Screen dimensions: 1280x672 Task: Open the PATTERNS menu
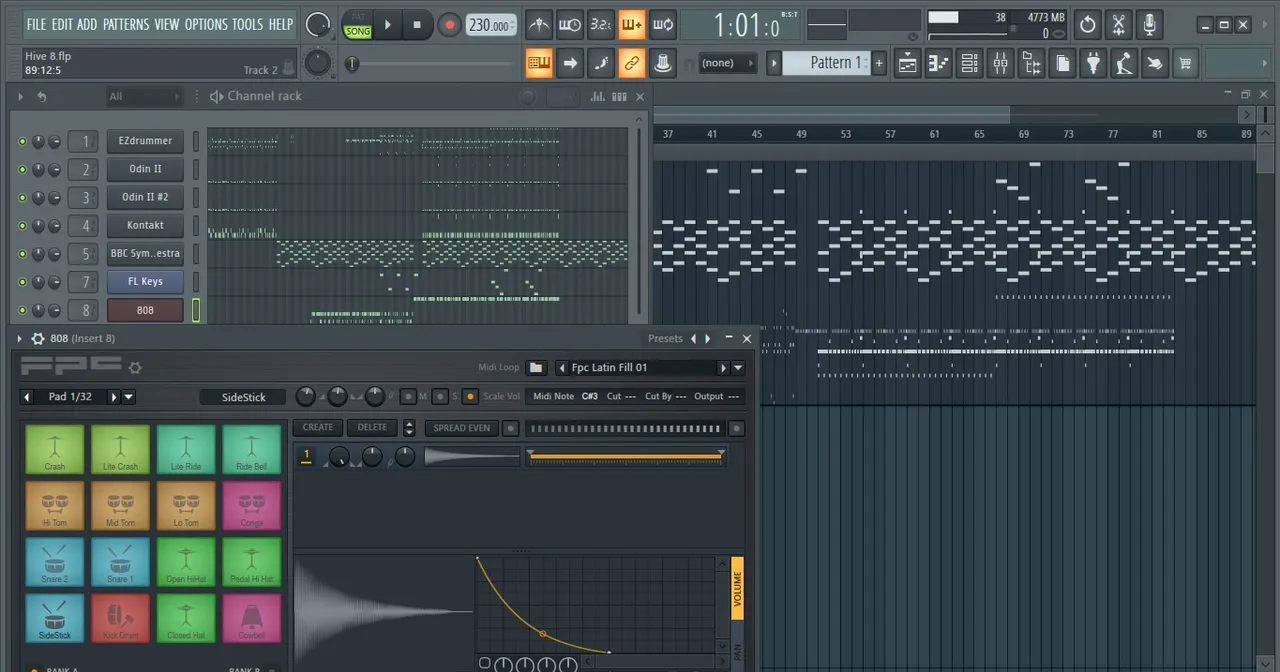pos(126,24)
